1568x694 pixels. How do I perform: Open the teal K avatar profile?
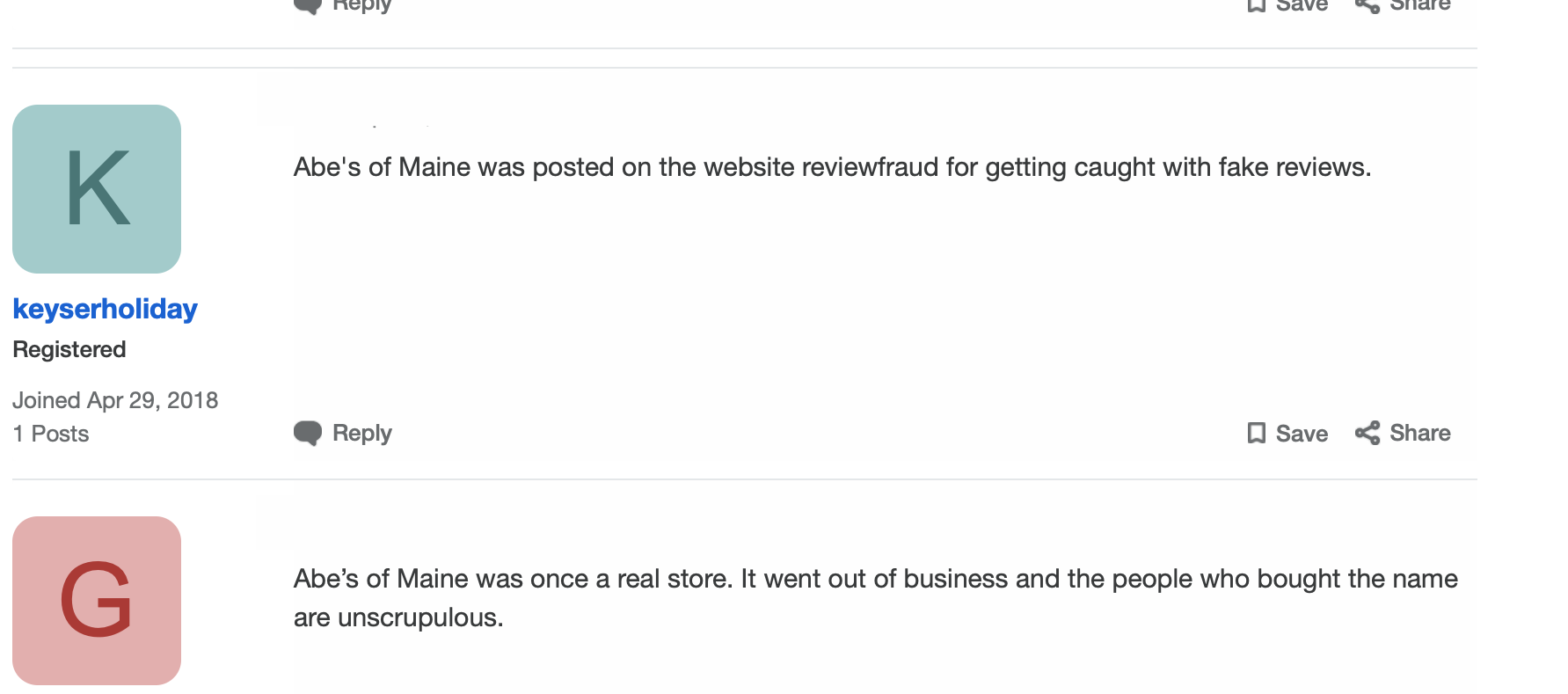(97, 189)
